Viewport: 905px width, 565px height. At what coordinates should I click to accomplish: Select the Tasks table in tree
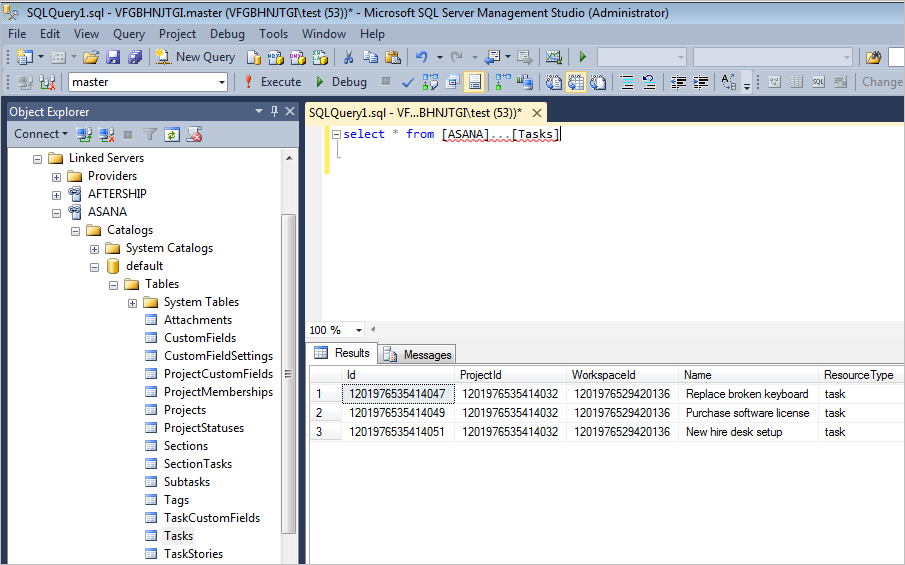point(178,536)
